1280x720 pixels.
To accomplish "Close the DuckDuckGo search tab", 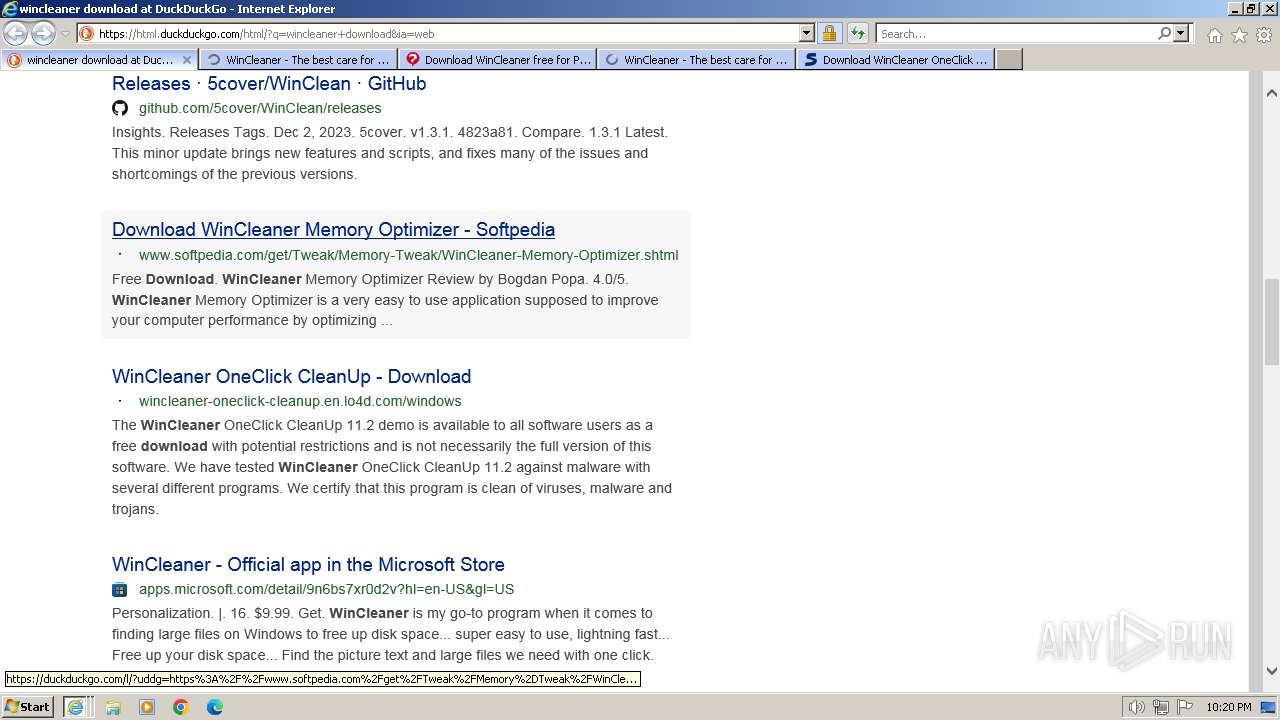I will [x=186, y=60].
